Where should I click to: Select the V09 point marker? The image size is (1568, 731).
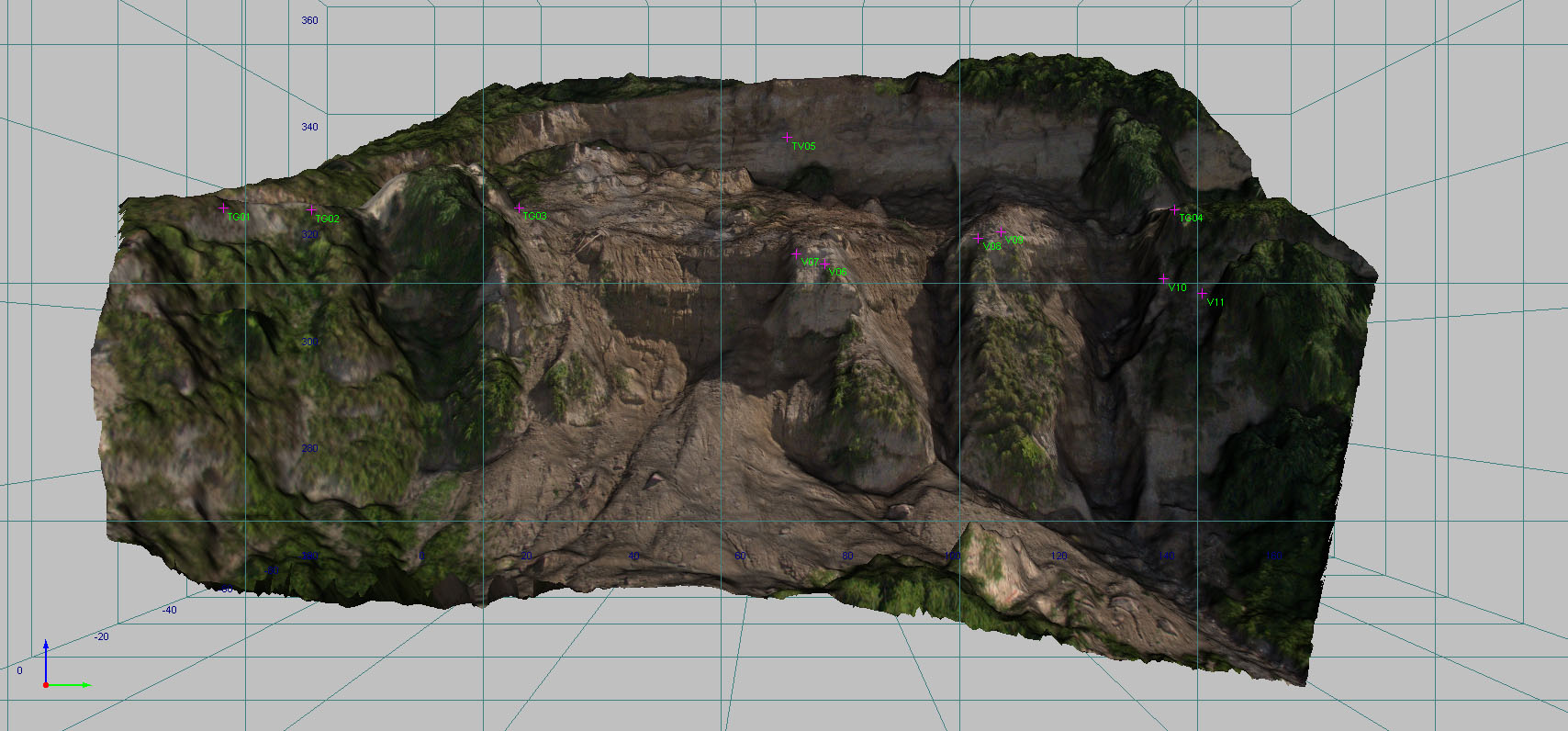(1001, 231)
